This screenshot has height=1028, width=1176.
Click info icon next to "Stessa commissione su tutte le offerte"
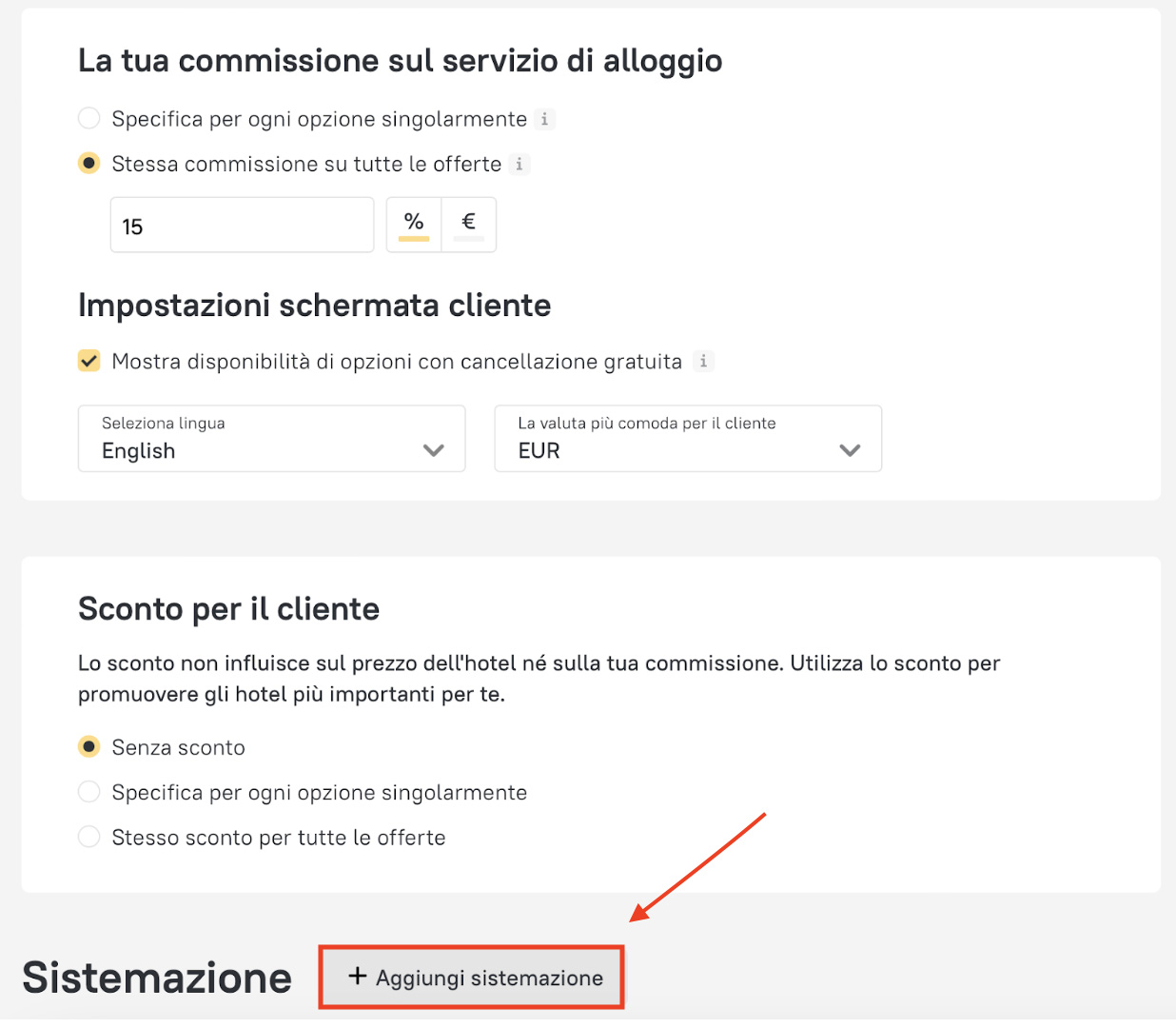pyautogui.click(x=519, y=164)
